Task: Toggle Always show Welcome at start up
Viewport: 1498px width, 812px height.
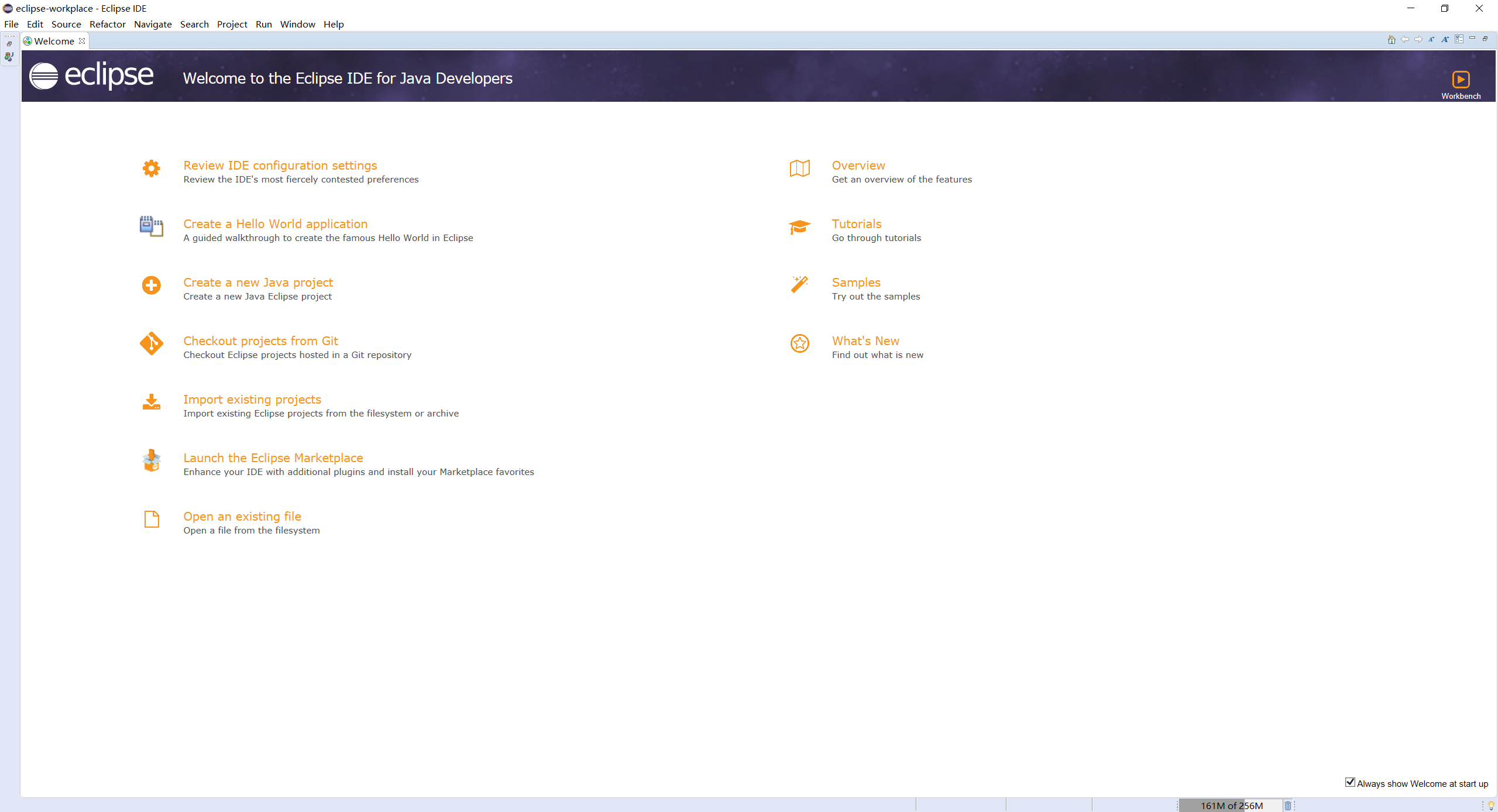Action: point(1350,783)
